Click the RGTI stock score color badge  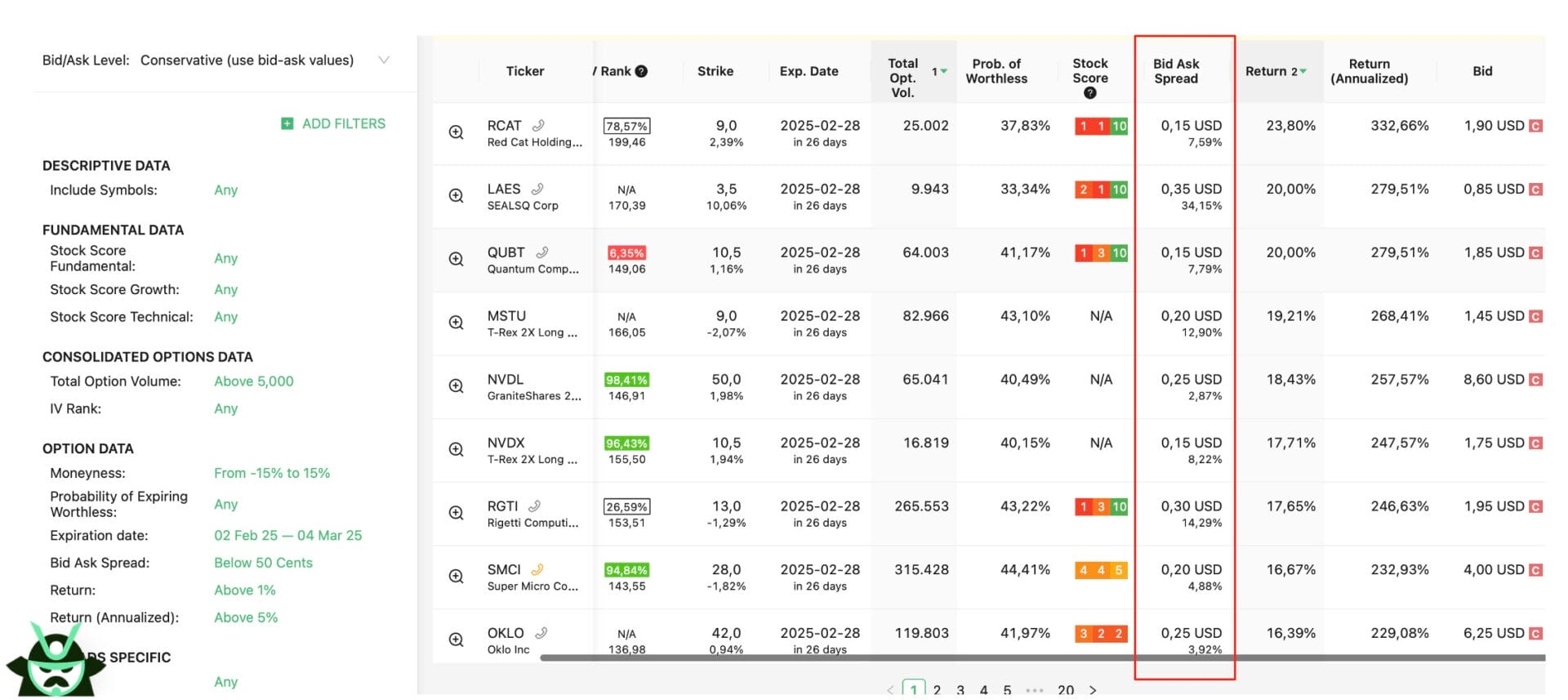click(x=1101, y=506)
